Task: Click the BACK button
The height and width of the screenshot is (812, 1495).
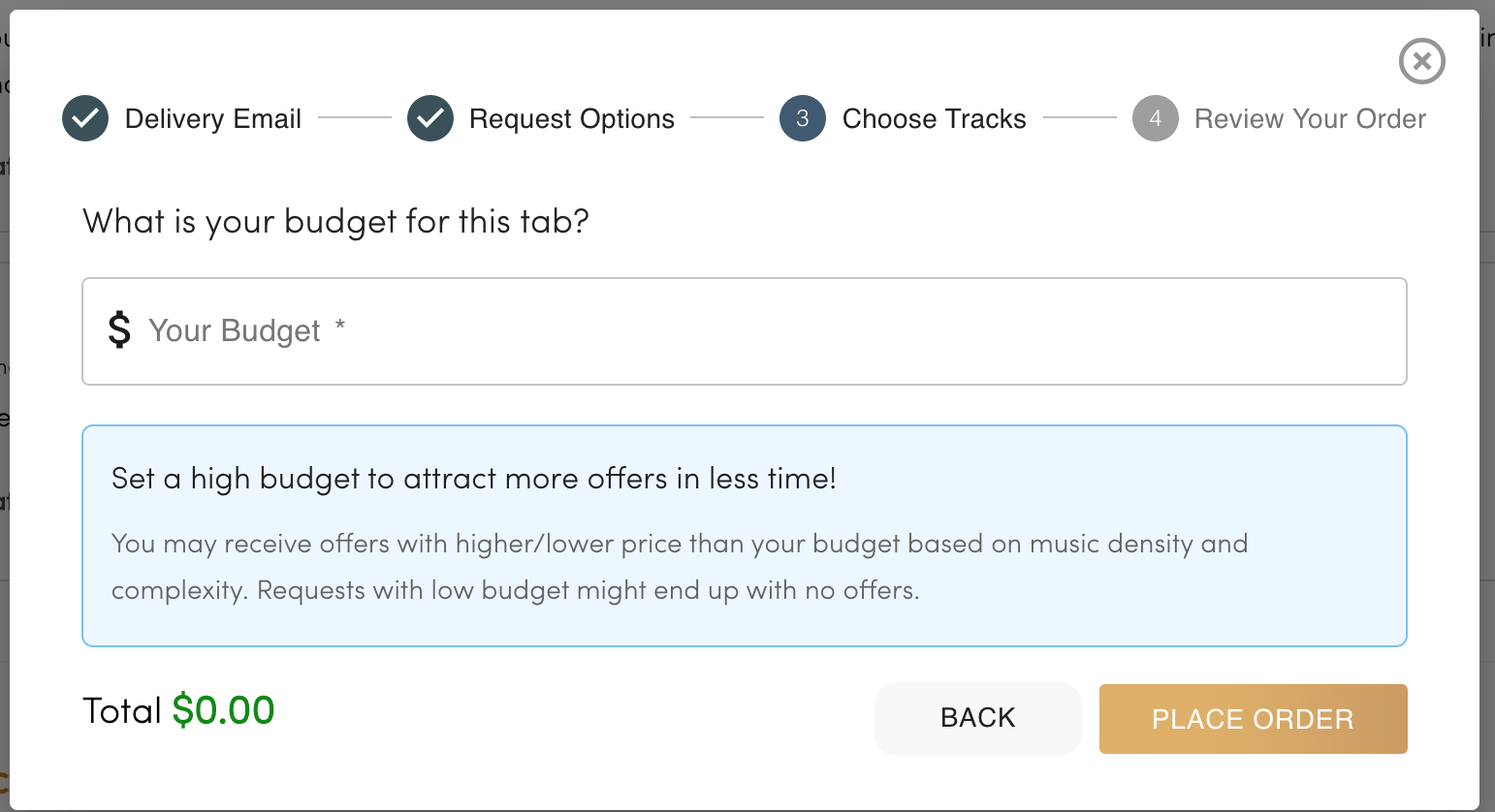Action: 978,718
